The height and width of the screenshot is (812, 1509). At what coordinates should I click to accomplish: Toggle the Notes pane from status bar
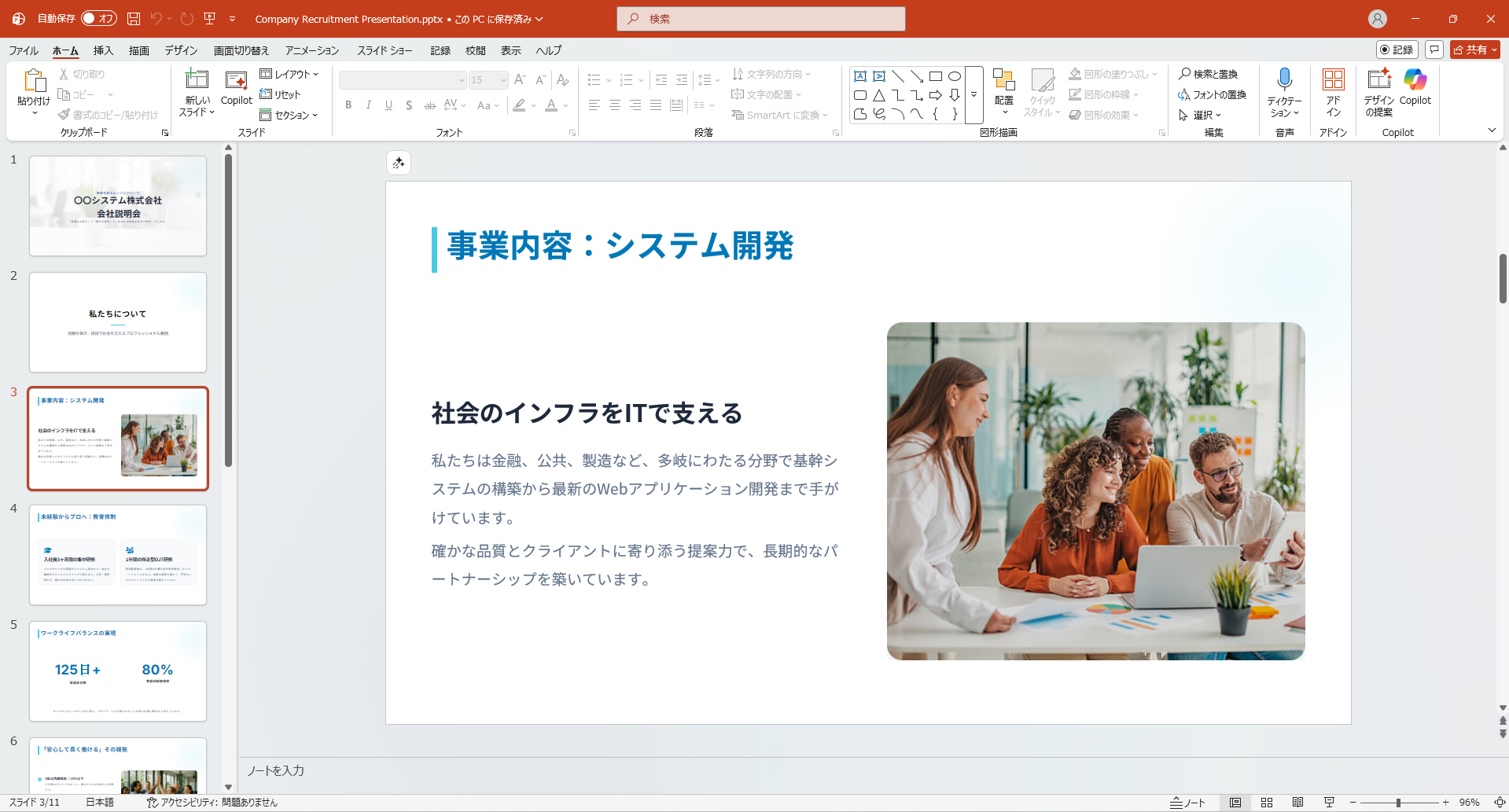point(1187,803)
